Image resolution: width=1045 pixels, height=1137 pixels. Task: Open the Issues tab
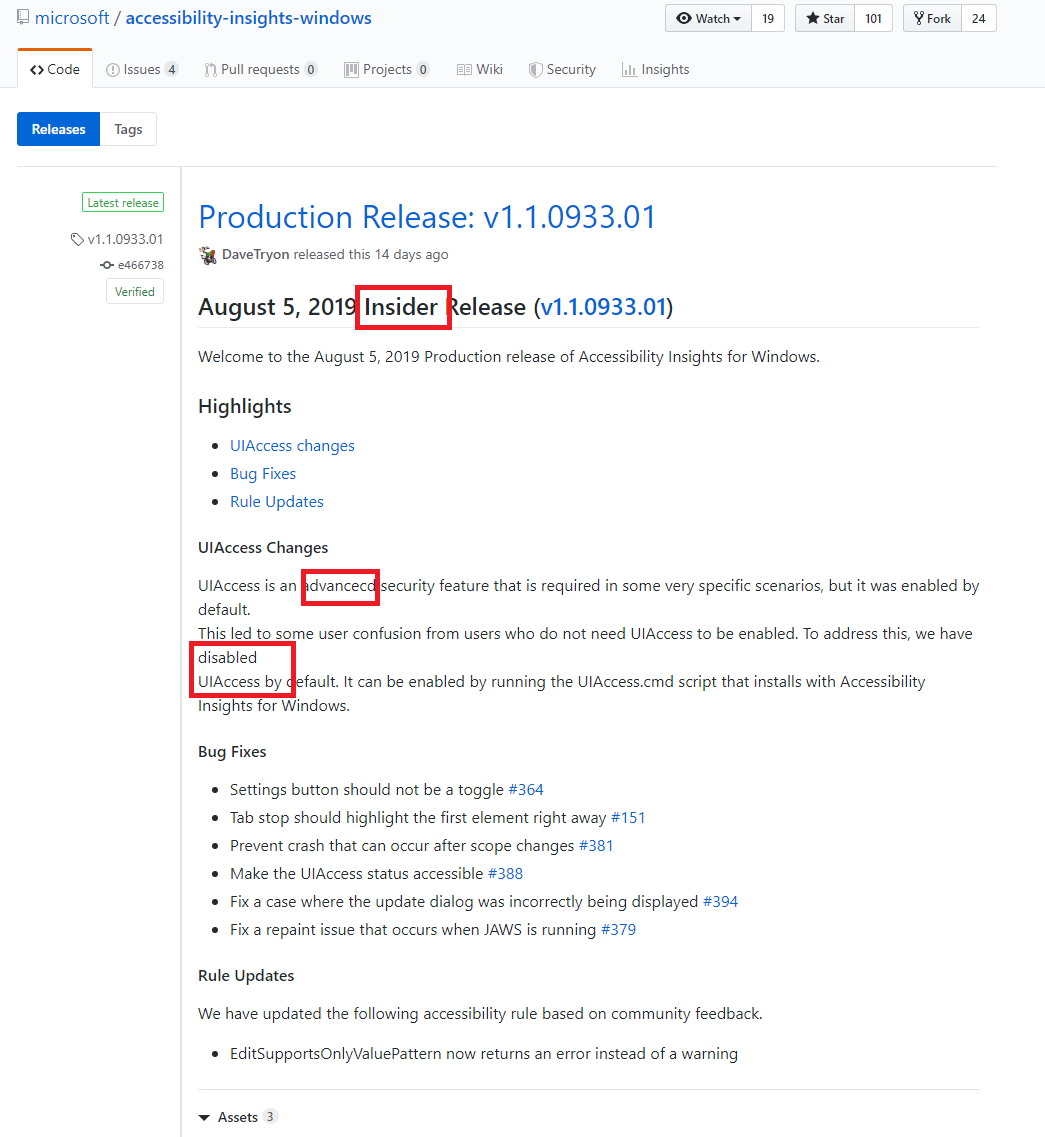[x=142, y=69]
